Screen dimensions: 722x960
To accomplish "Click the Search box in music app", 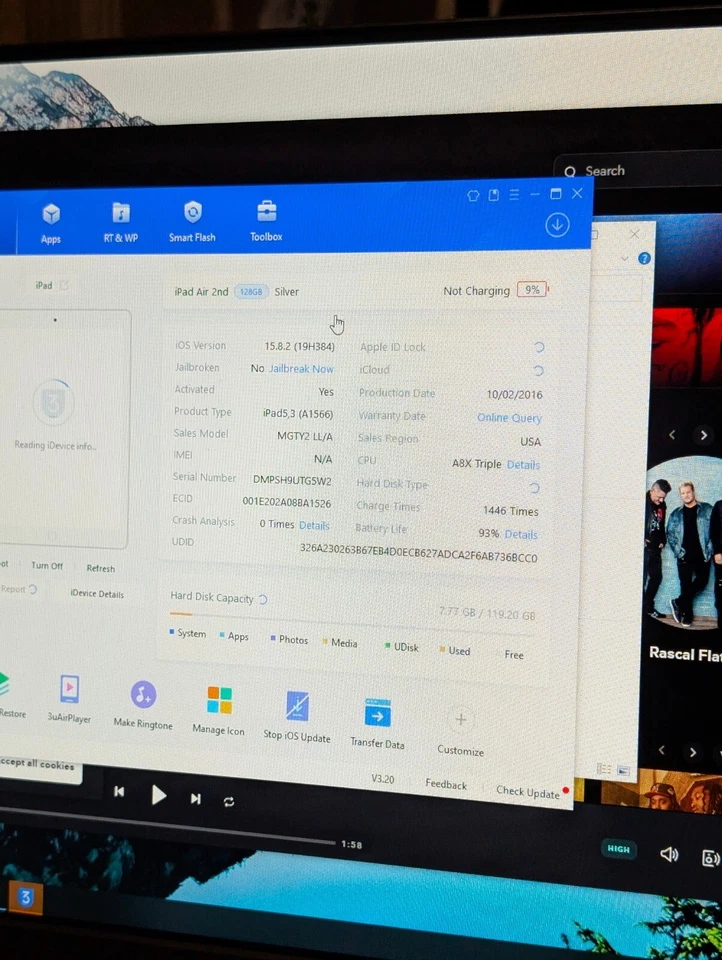I will click(x=638, y=170).
